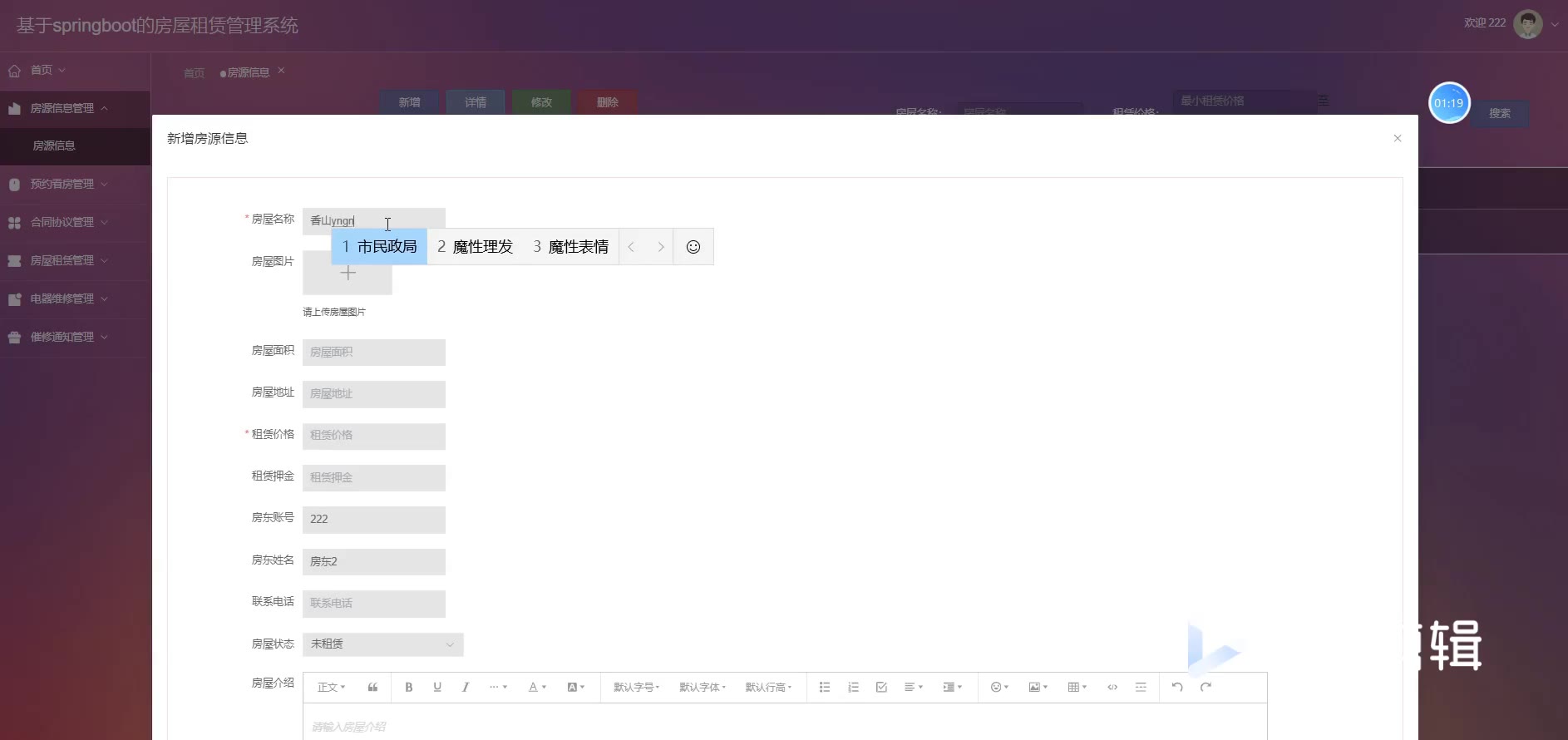This screenshot has height=740, width=1568.
Task: Insert a todo checklist in the editor
Action: pos(881,687)
